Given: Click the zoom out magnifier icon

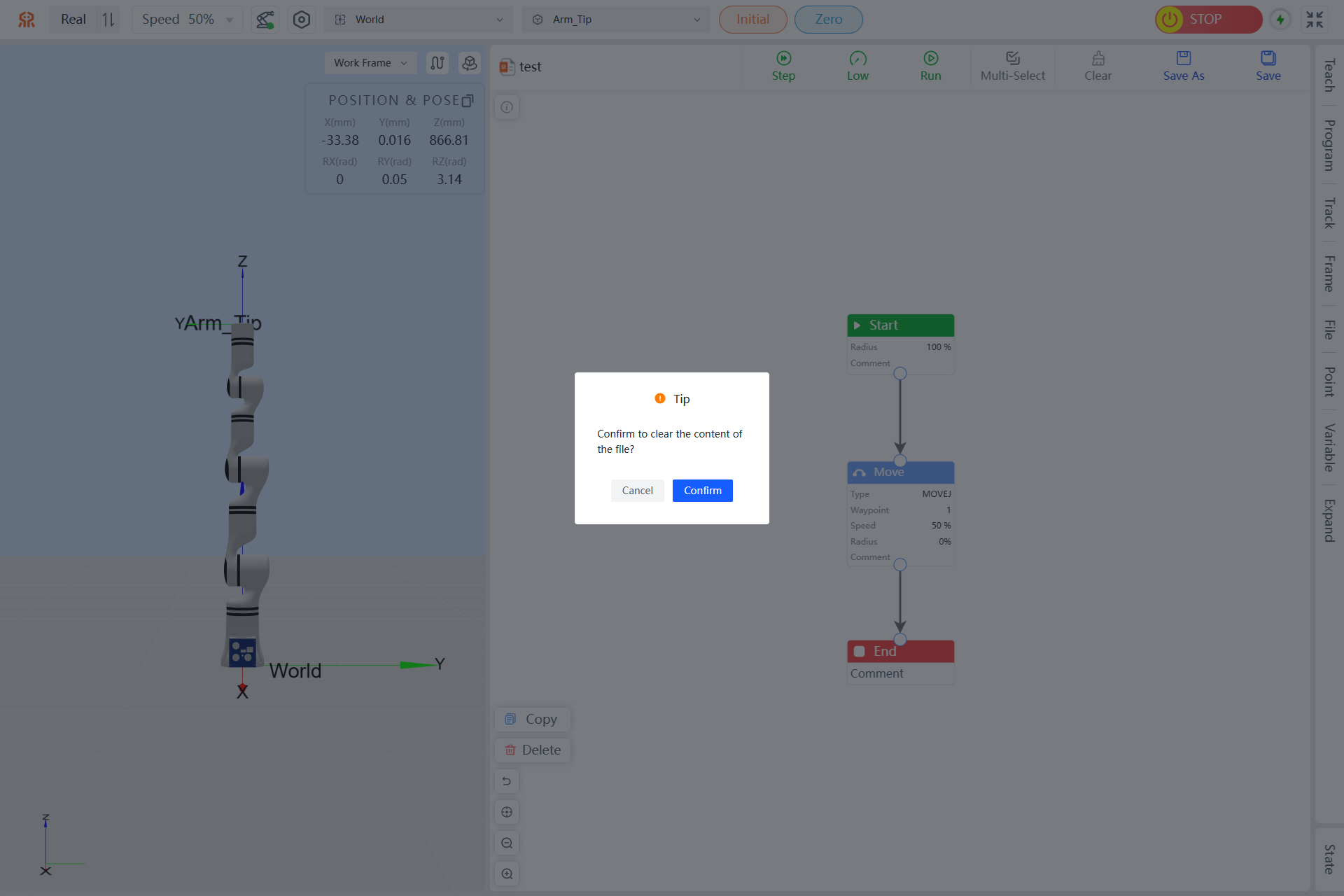Looking at the screenshot, I should (507, 843).
